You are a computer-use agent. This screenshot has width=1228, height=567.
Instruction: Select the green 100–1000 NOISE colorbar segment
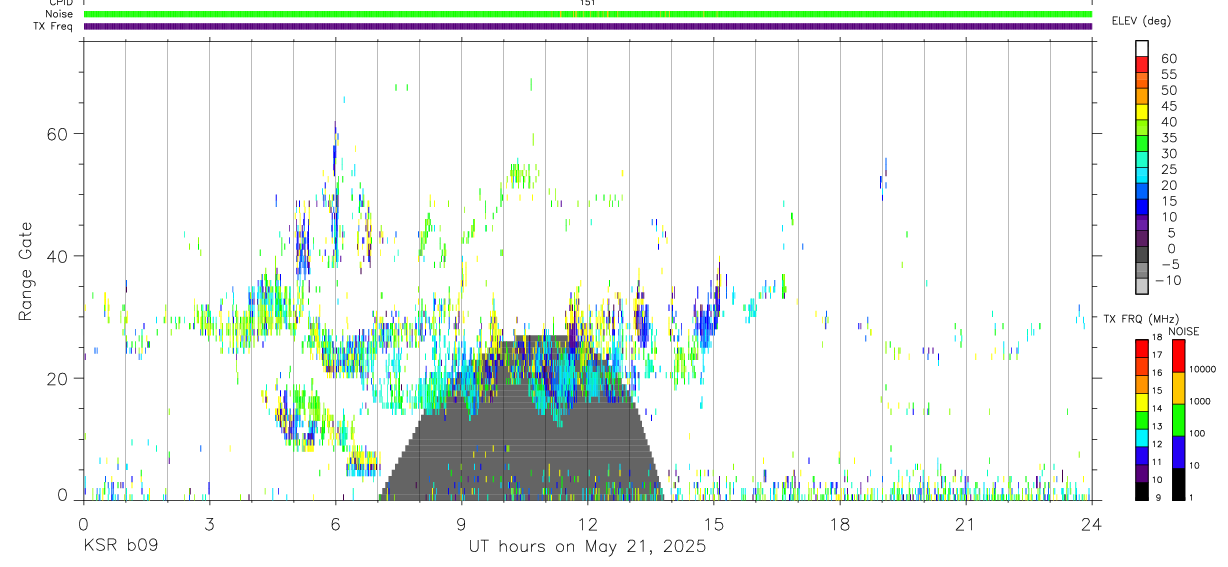(x=1178, y=420)
